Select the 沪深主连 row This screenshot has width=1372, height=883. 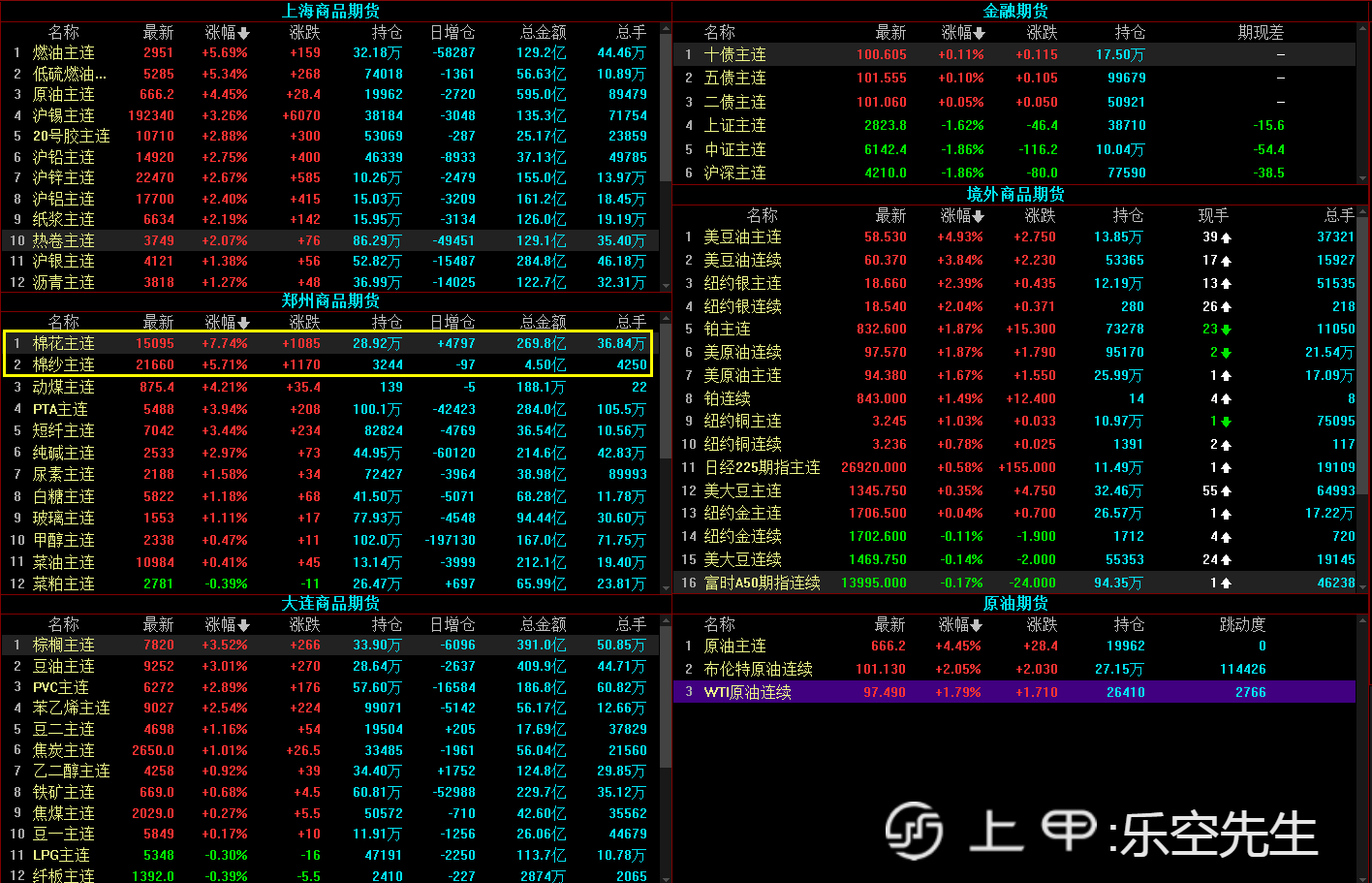click(1014, 173)
